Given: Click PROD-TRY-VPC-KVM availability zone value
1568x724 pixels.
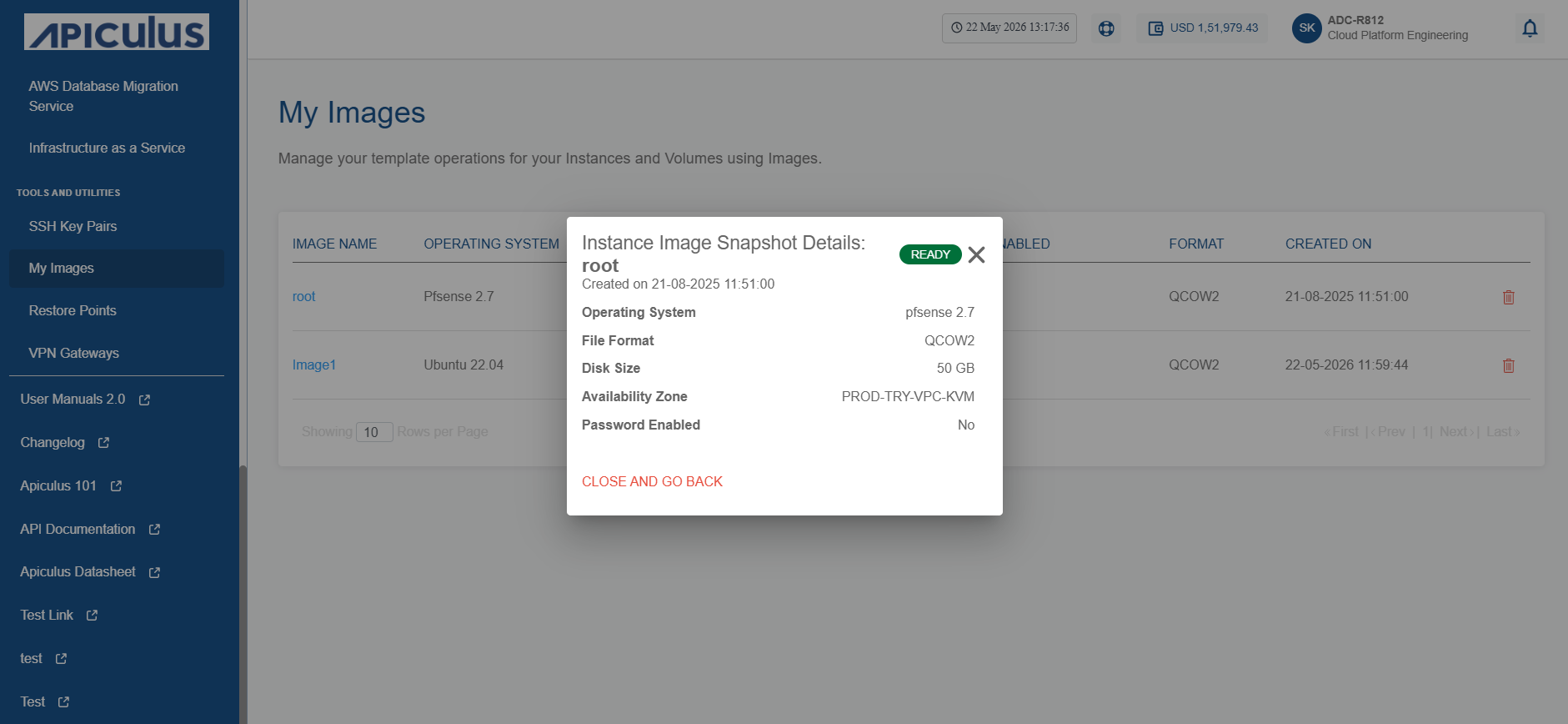Looking at the screenshot, I should pos(908,396).
